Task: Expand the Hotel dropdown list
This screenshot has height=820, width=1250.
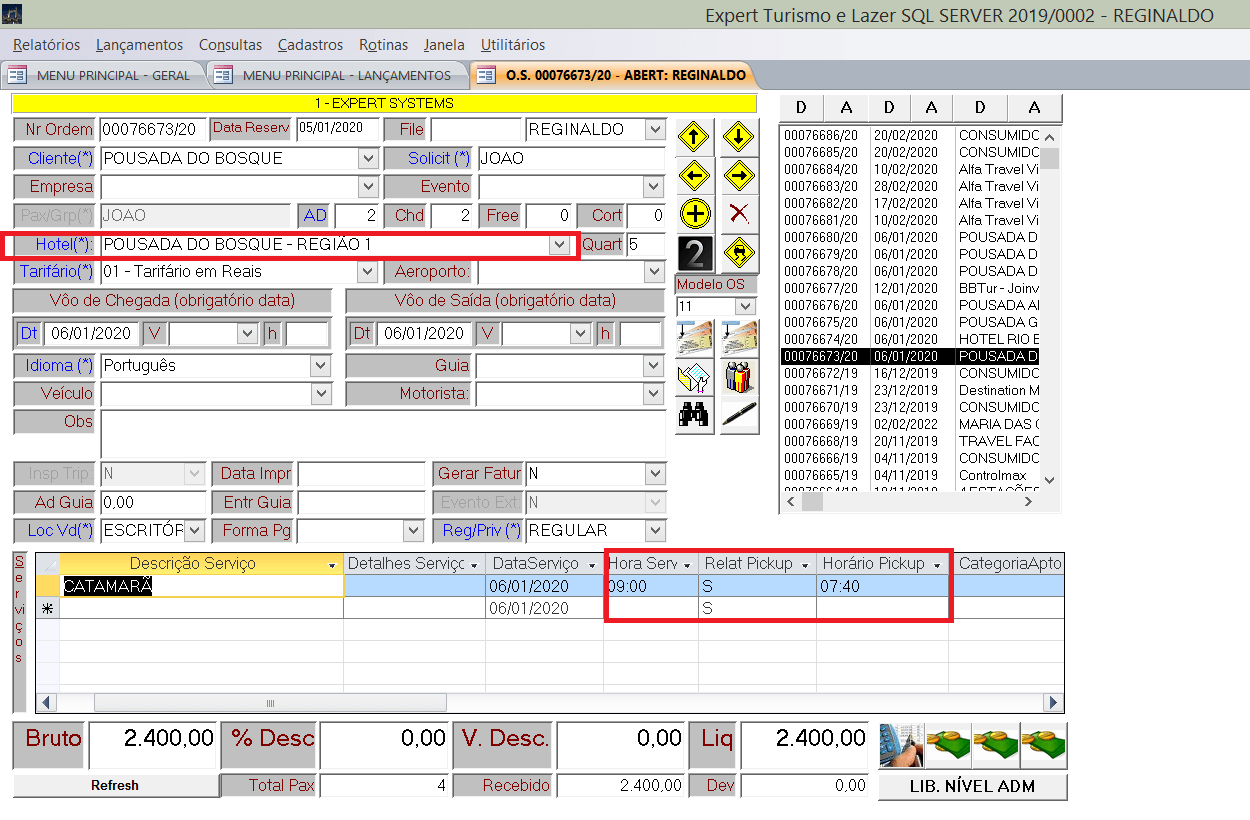Action: click(x=557, y=245)
